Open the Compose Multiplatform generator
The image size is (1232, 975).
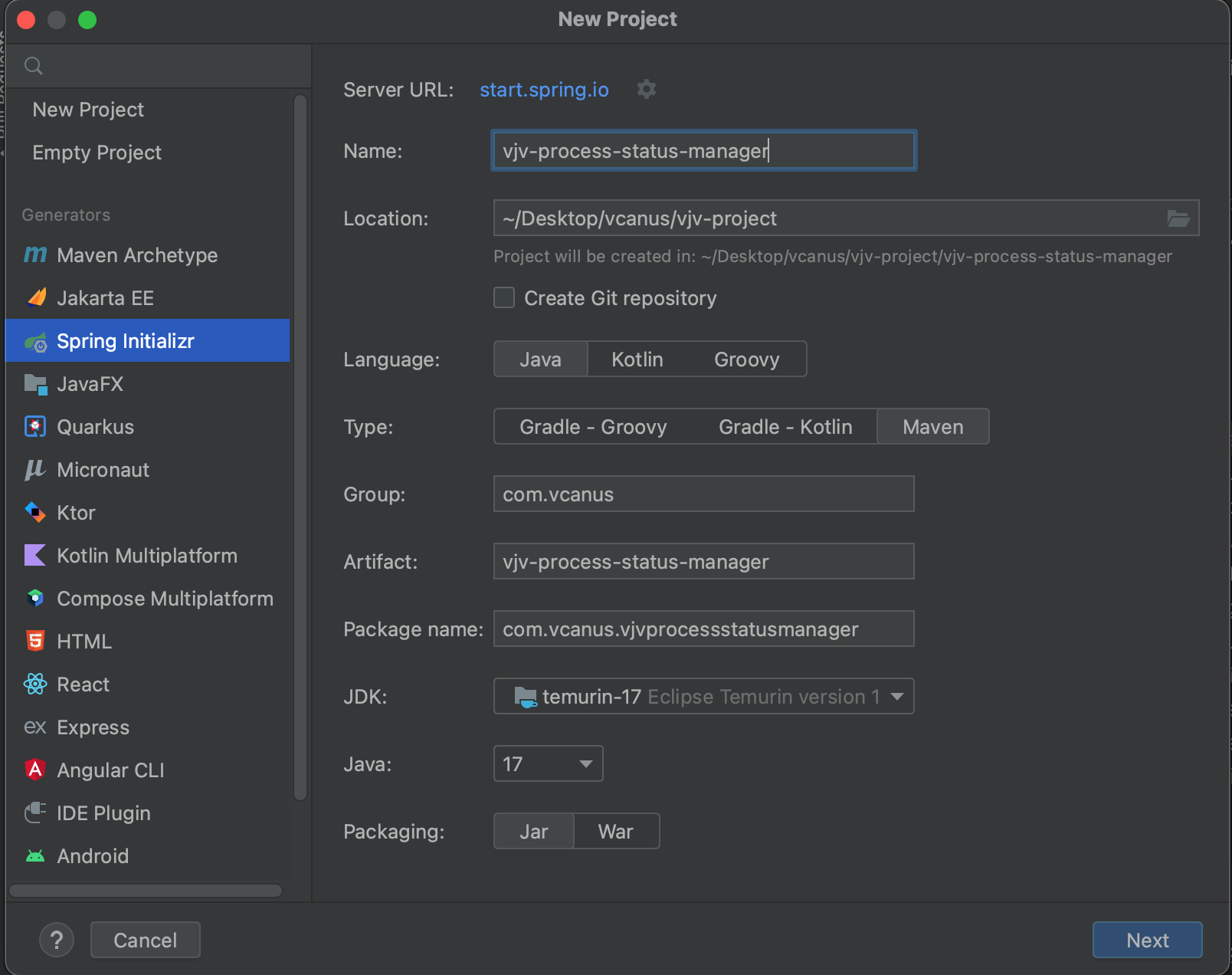coord(165,599)
